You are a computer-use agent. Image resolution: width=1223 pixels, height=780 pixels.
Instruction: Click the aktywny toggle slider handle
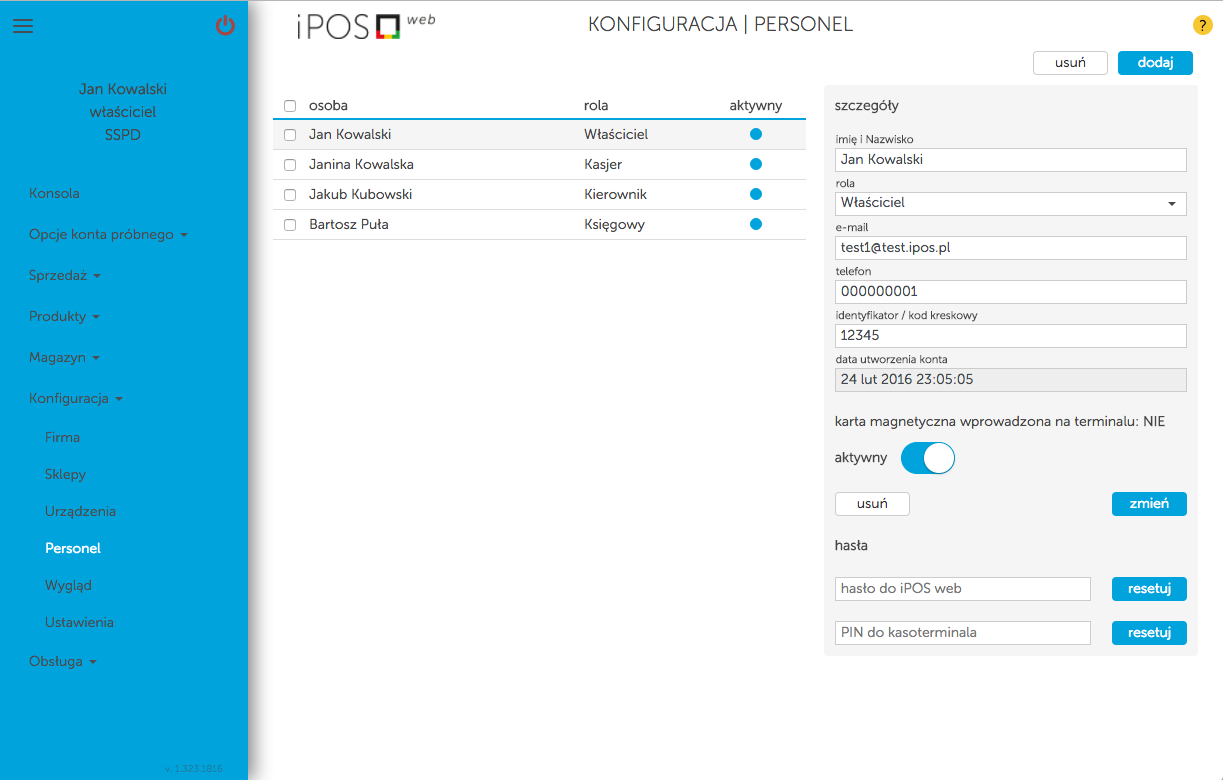pyautogui.click(x=939, y=458)
